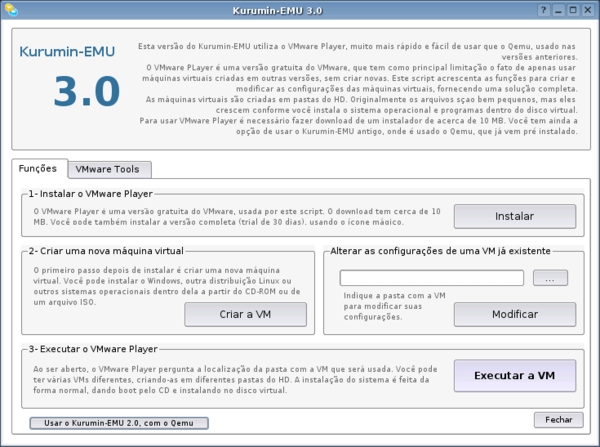Click the '2- Criar uma nova máquina virtual' heading
Viewport: 600px width, 447px height.
click(x=106, y=251)
